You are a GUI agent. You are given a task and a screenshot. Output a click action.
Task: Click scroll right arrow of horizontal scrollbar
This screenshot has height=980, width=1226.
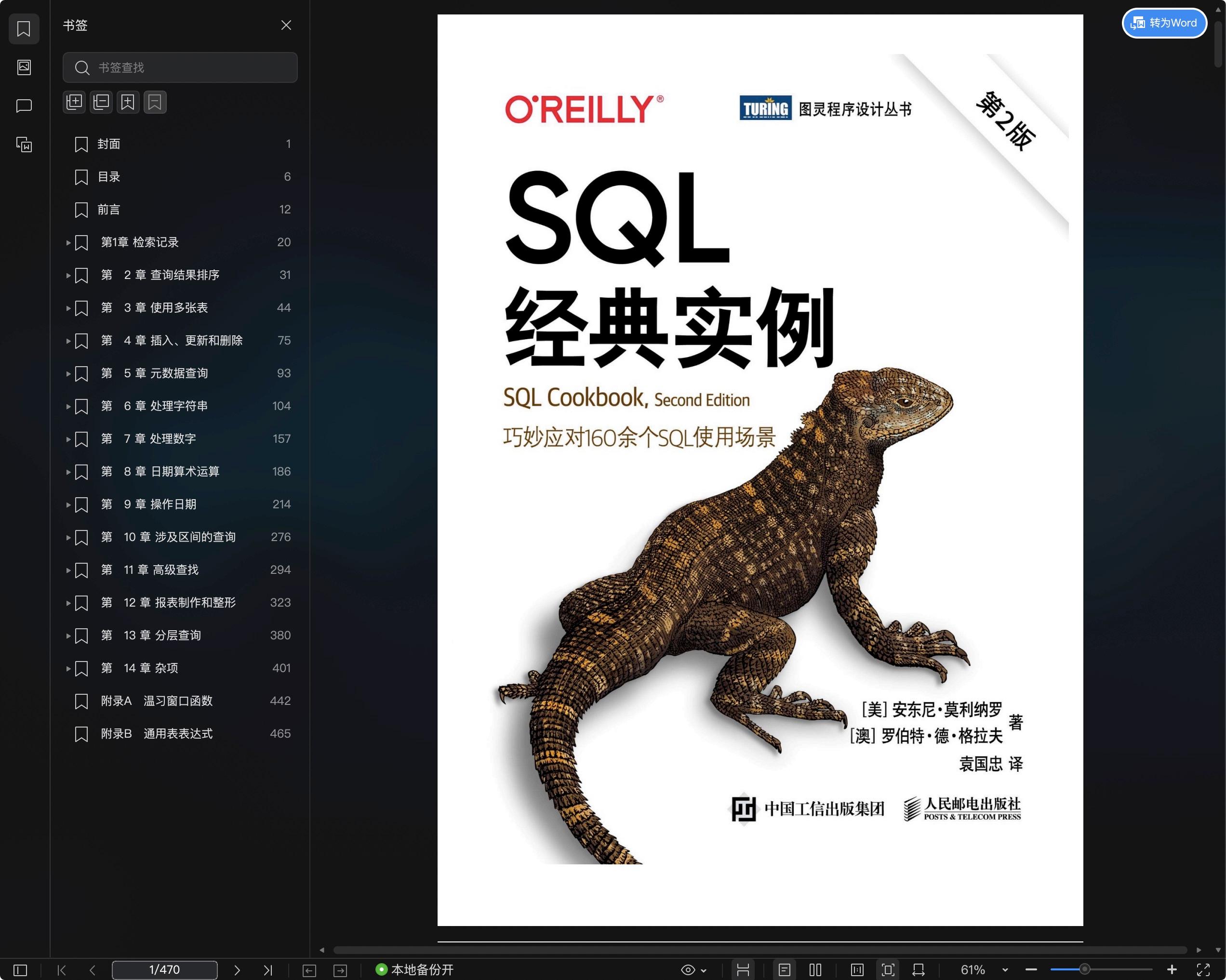(x=1199, y=950)
